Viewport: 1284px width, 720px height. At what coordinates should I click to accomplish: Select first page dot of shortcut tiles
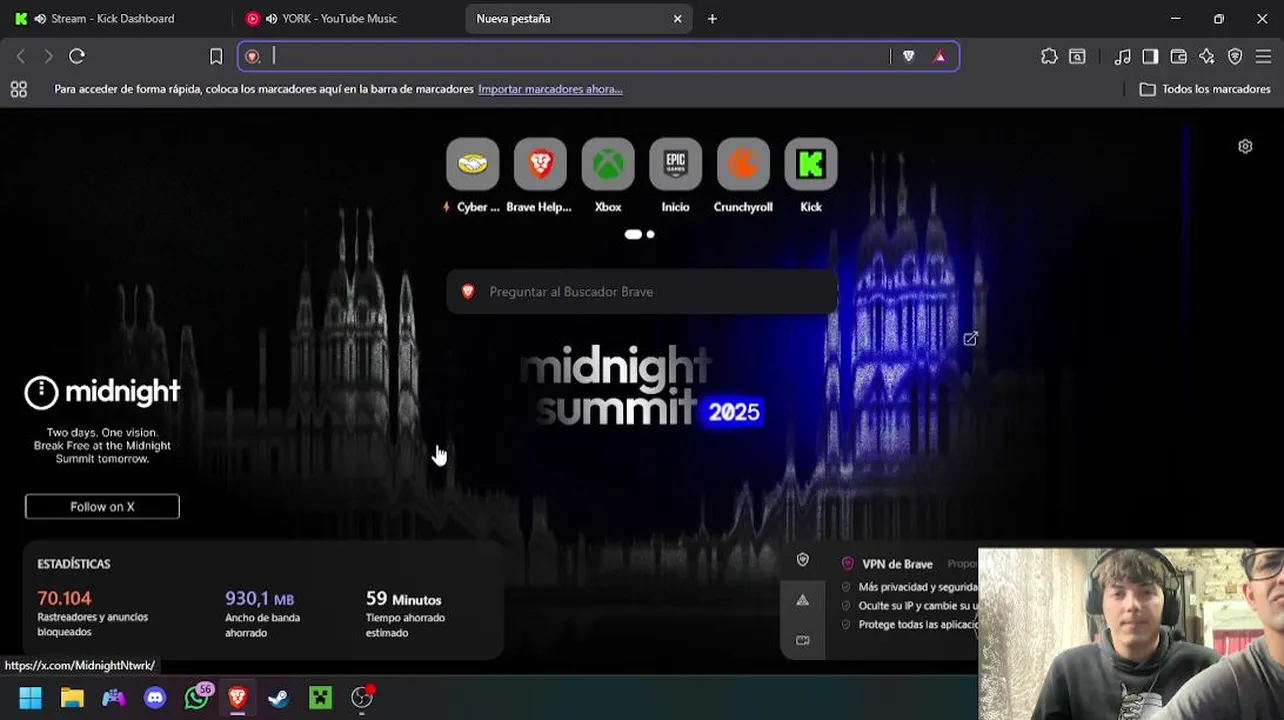pos(633,234)
